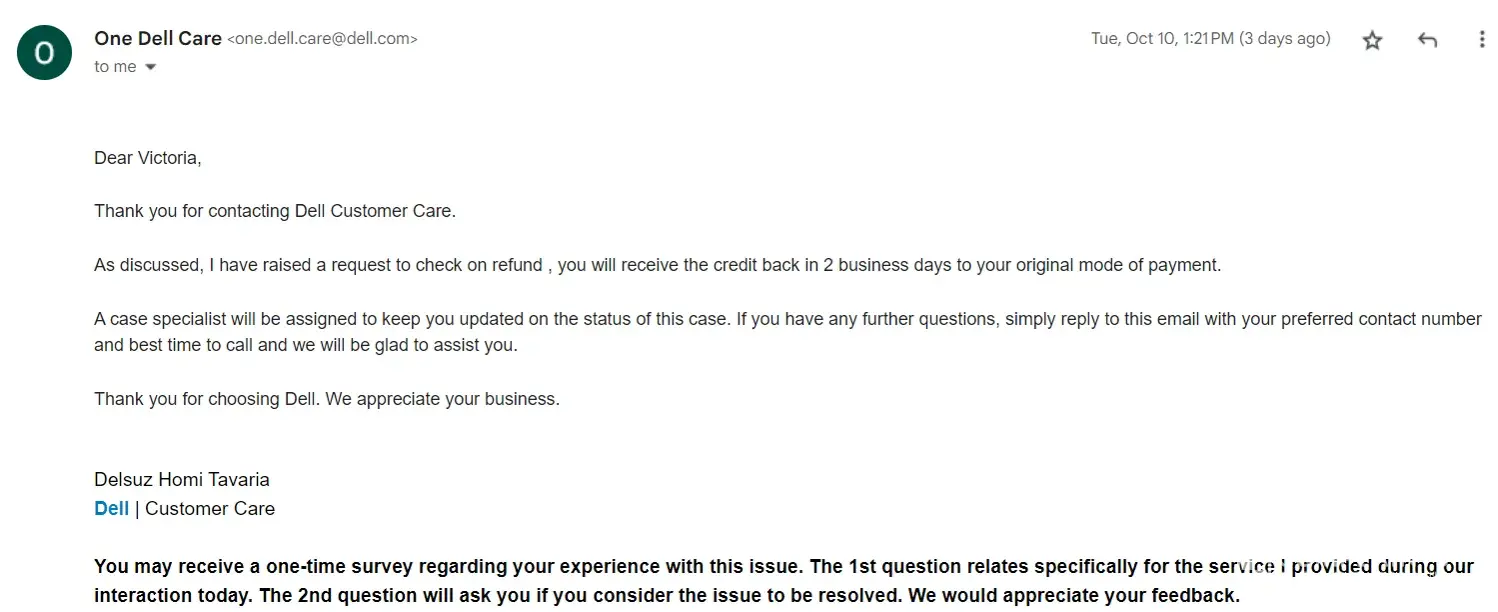The height and width of the screenshot is (612, 1498).
Task: Star this email from One Dell Care
Action: 1372,40
